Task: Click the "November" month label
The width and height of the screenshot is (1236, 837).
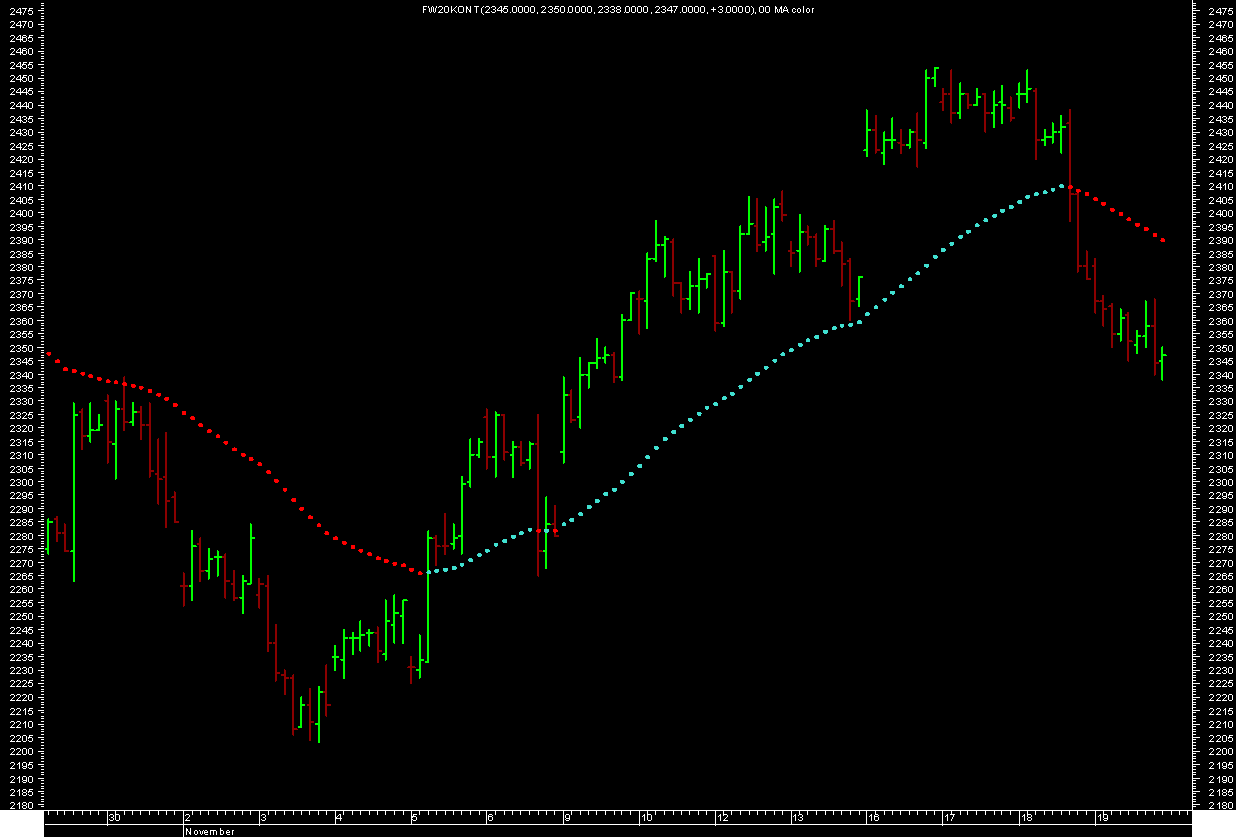Action: pos(210,831)
